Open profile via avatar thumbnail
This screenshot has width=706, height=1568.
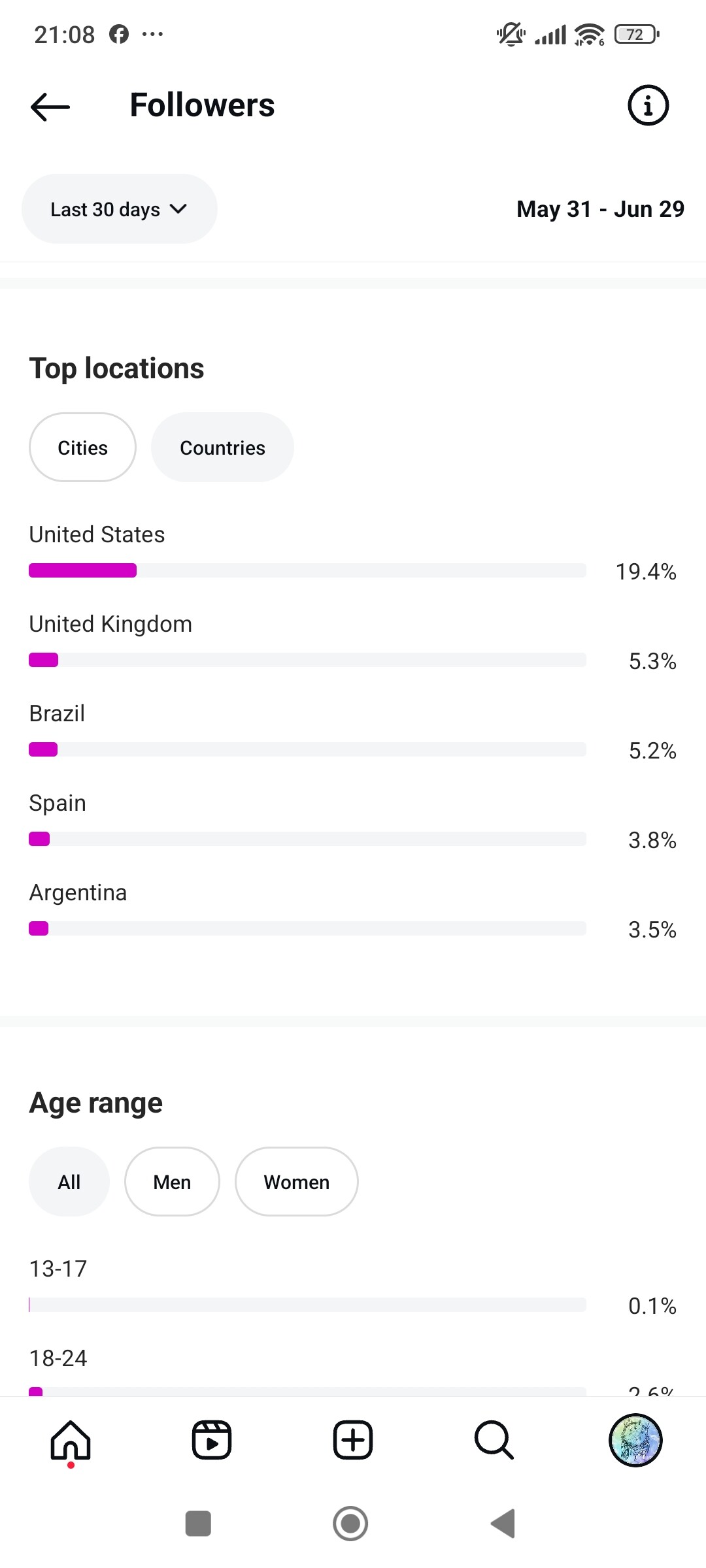635,1440
